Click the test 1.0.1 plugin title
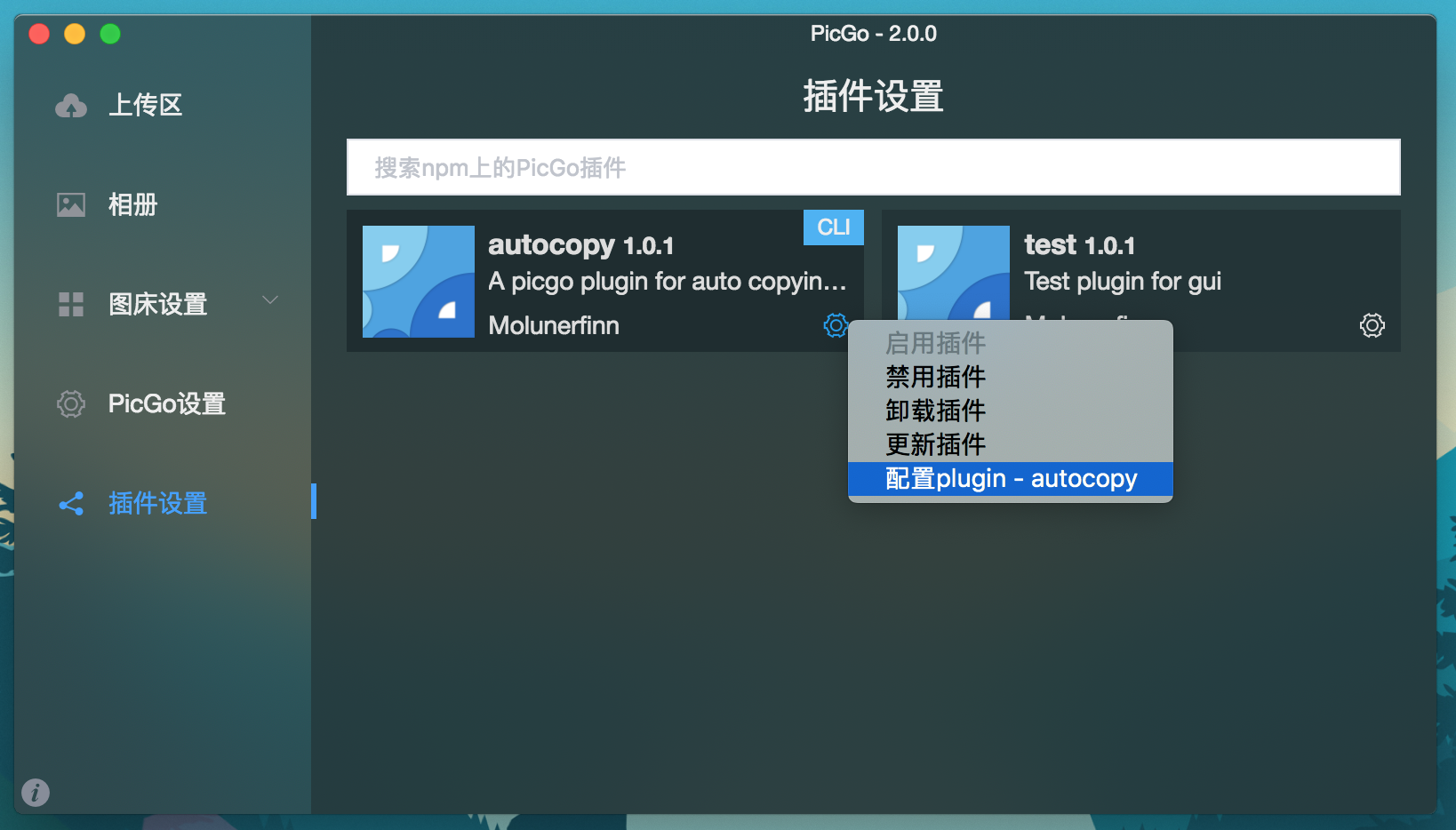This screenshot has height=830, width=1456. [1079, 245]
